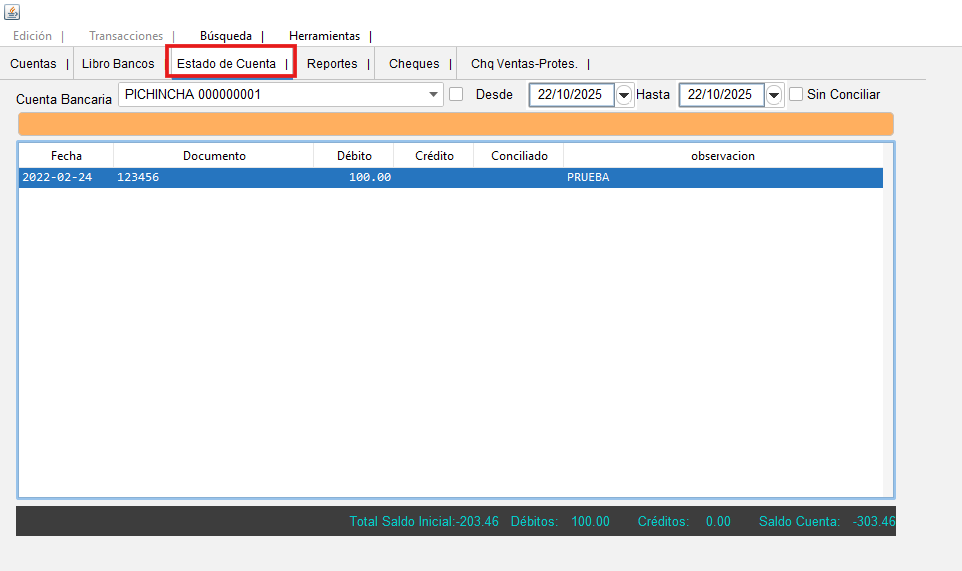Open the Herramientas menu
962x571 pixels.
point(324,36)
